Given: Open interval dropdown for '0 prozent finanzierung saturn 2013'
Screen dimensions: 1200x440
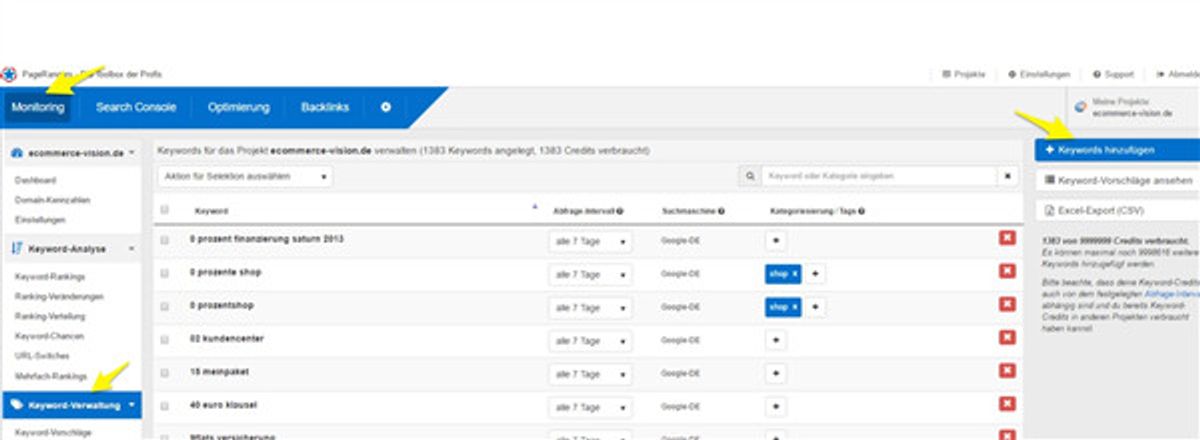Looking at the screenshot, I should pos(590,241).
